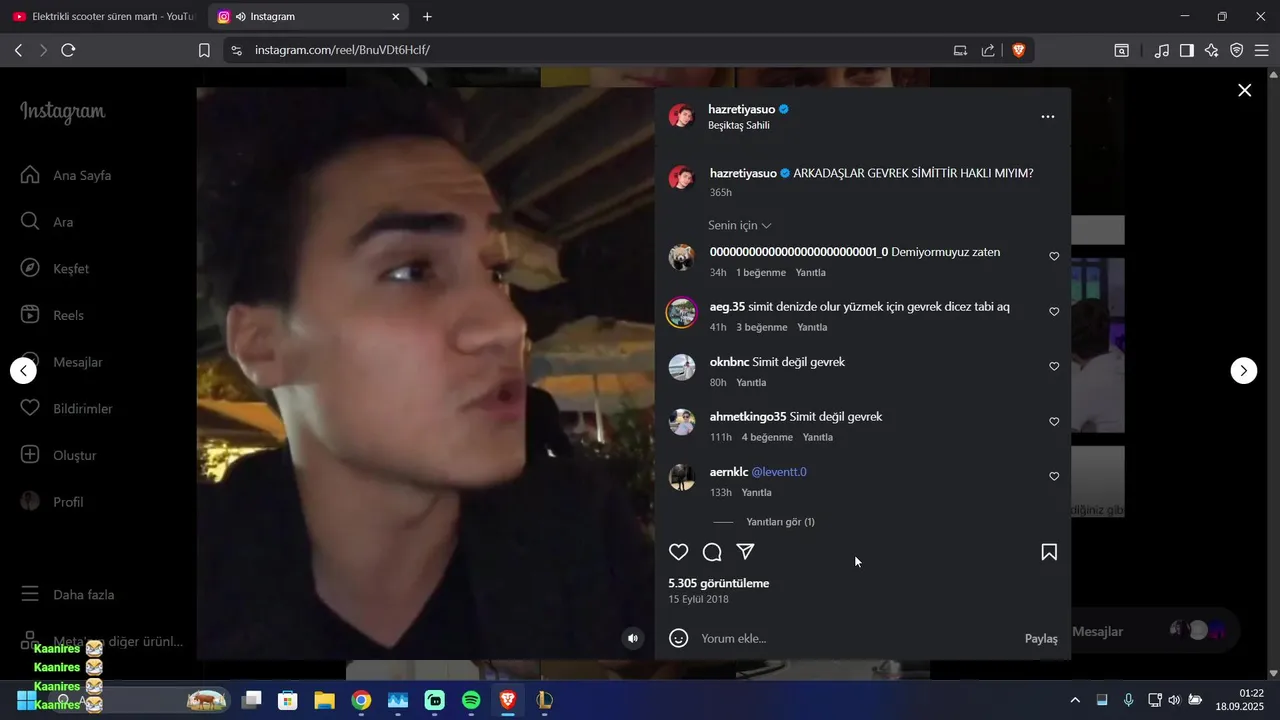Share the reel via paper plane icon
Viewport: 1280px width, 720px height.
(745, 552)
